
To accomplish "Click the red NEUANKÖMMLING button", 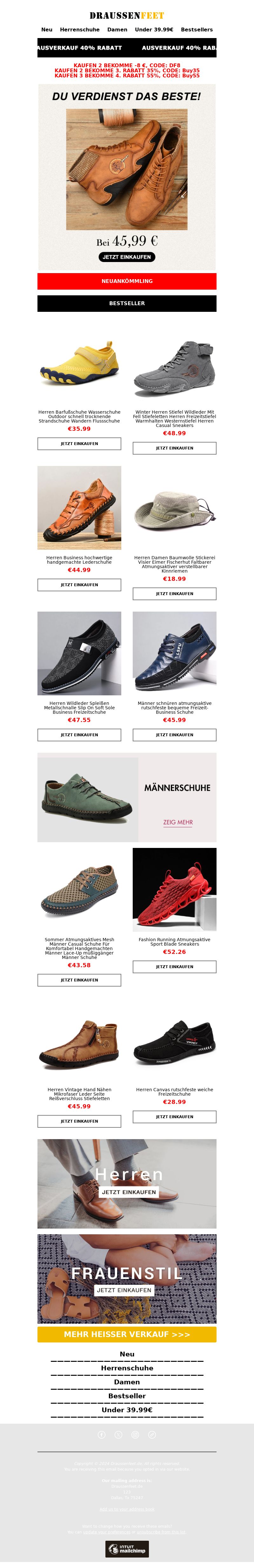I will click(x=127, y=281).
